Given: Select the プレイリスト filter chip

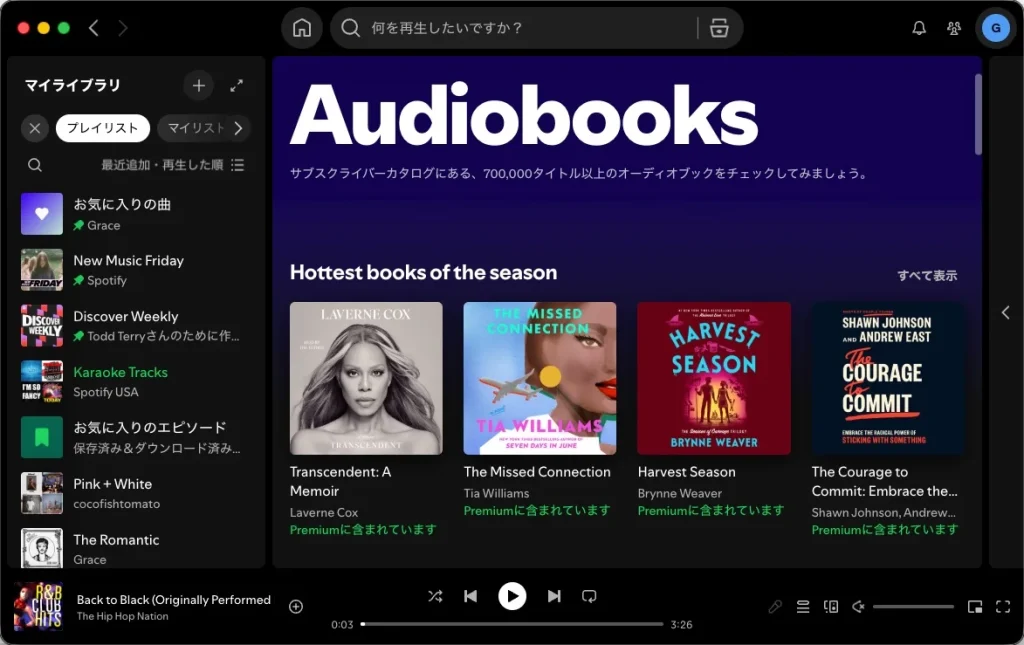Looking at the screenshot, I should (x=103, y=128).
